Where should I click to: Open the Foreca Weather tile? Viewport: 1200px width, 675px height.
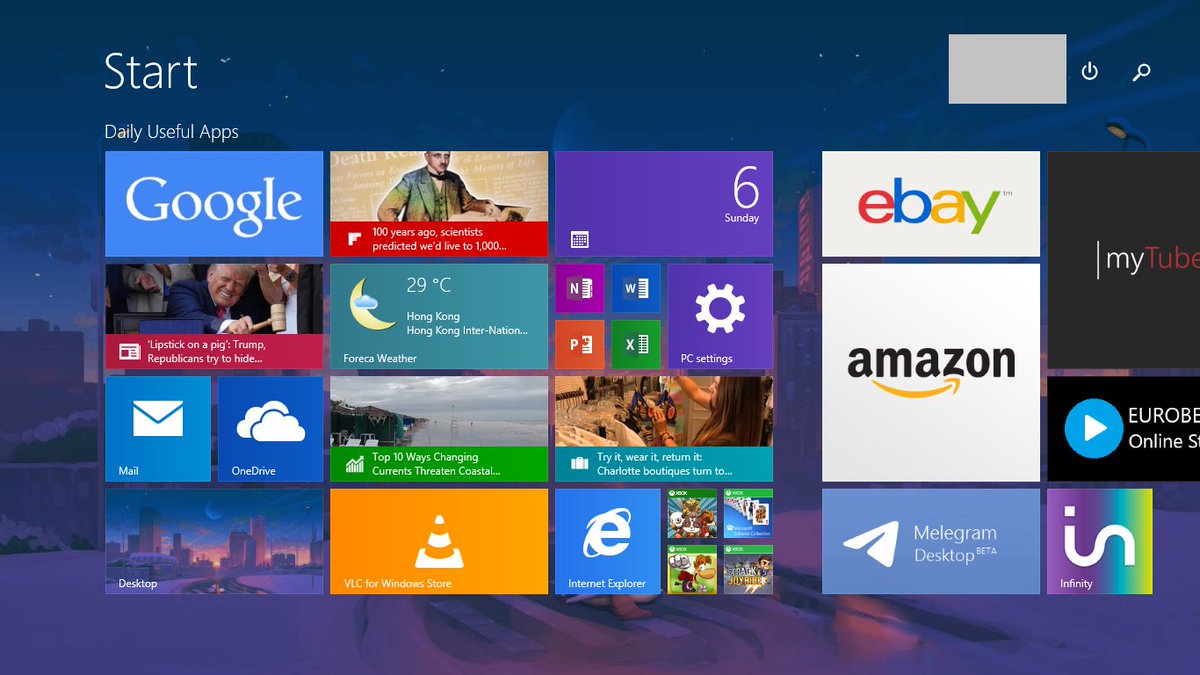(x=439, y=316)
